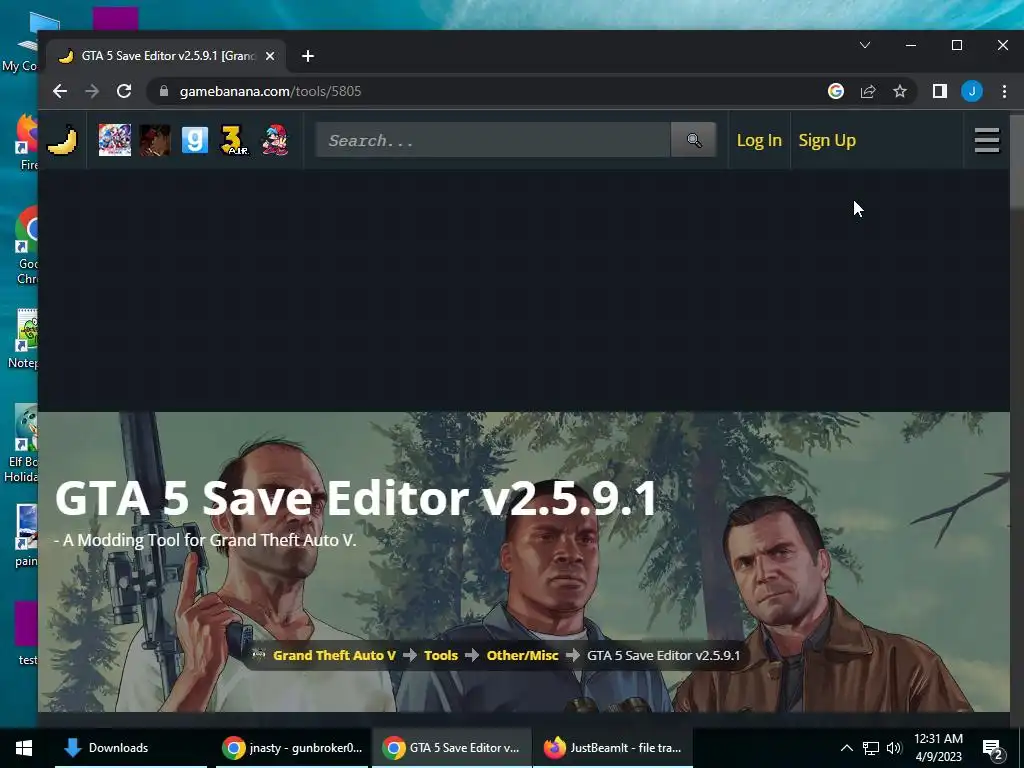Go back with the browser back arrow
The height and width of the screenshot is (768, 1024).
point(60,91)
